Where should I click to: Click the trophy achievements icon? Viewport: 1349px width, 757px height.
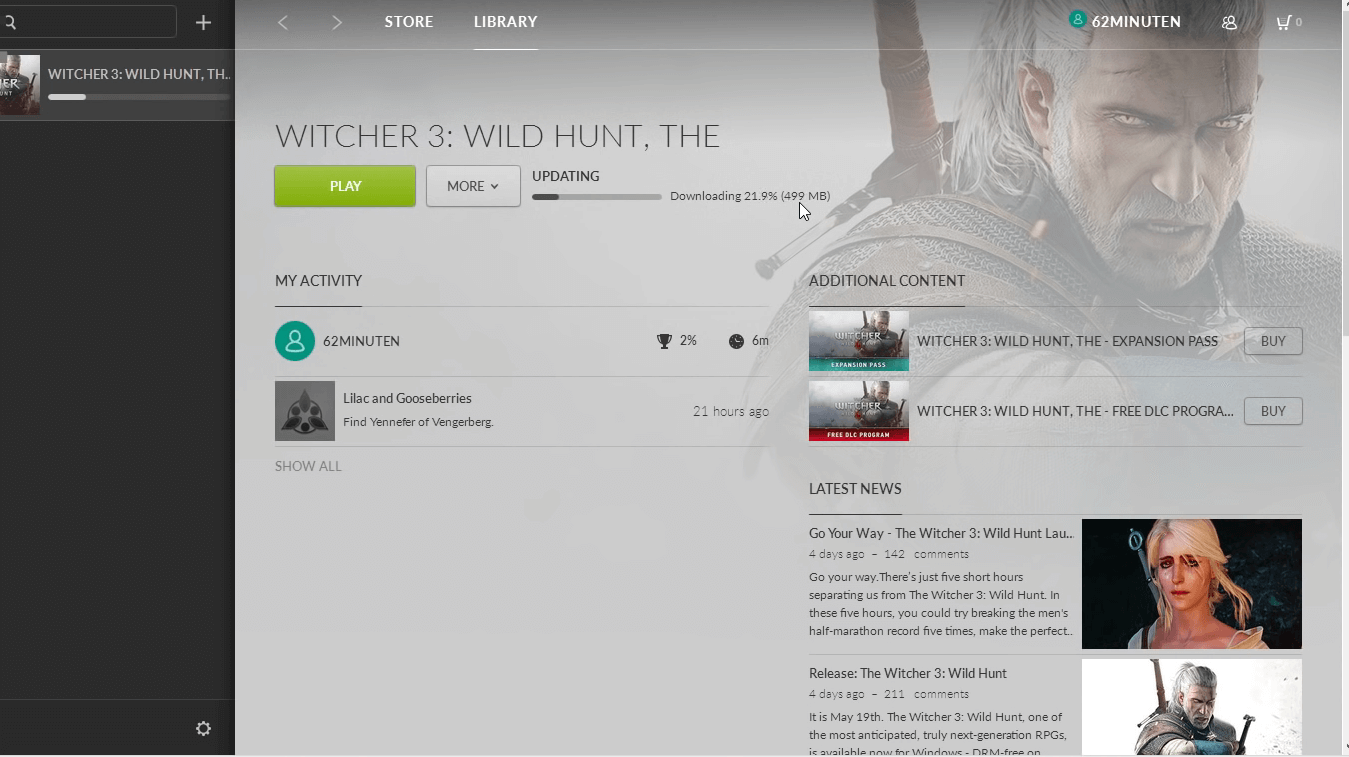click(x=664, y=341)
